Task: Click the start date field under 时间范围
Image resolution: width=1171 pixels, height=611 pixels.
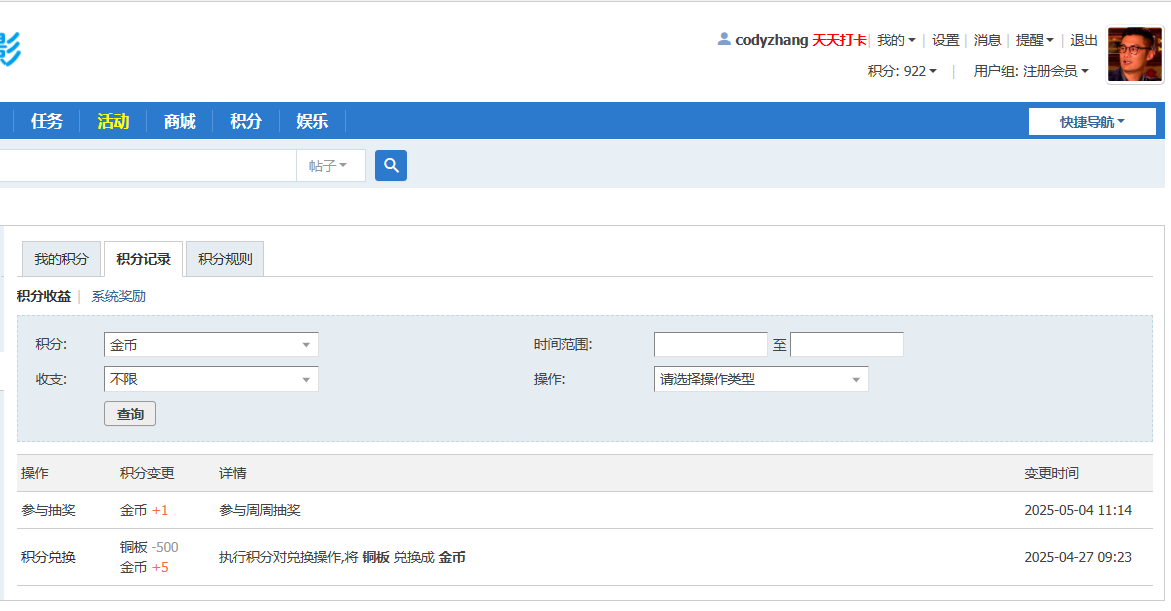Action: 710,344
